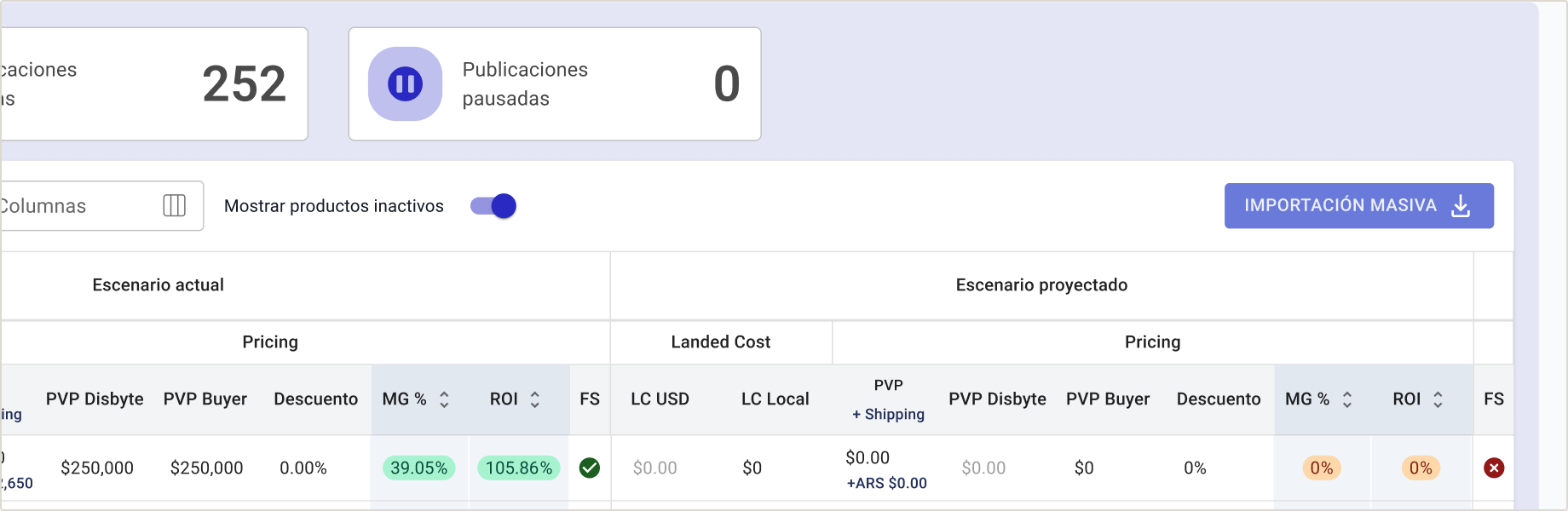Open the Publicaciones pausadas card
Viewport: 1568px width, 511px height.
pyautogui.click(x=555, y=84)
